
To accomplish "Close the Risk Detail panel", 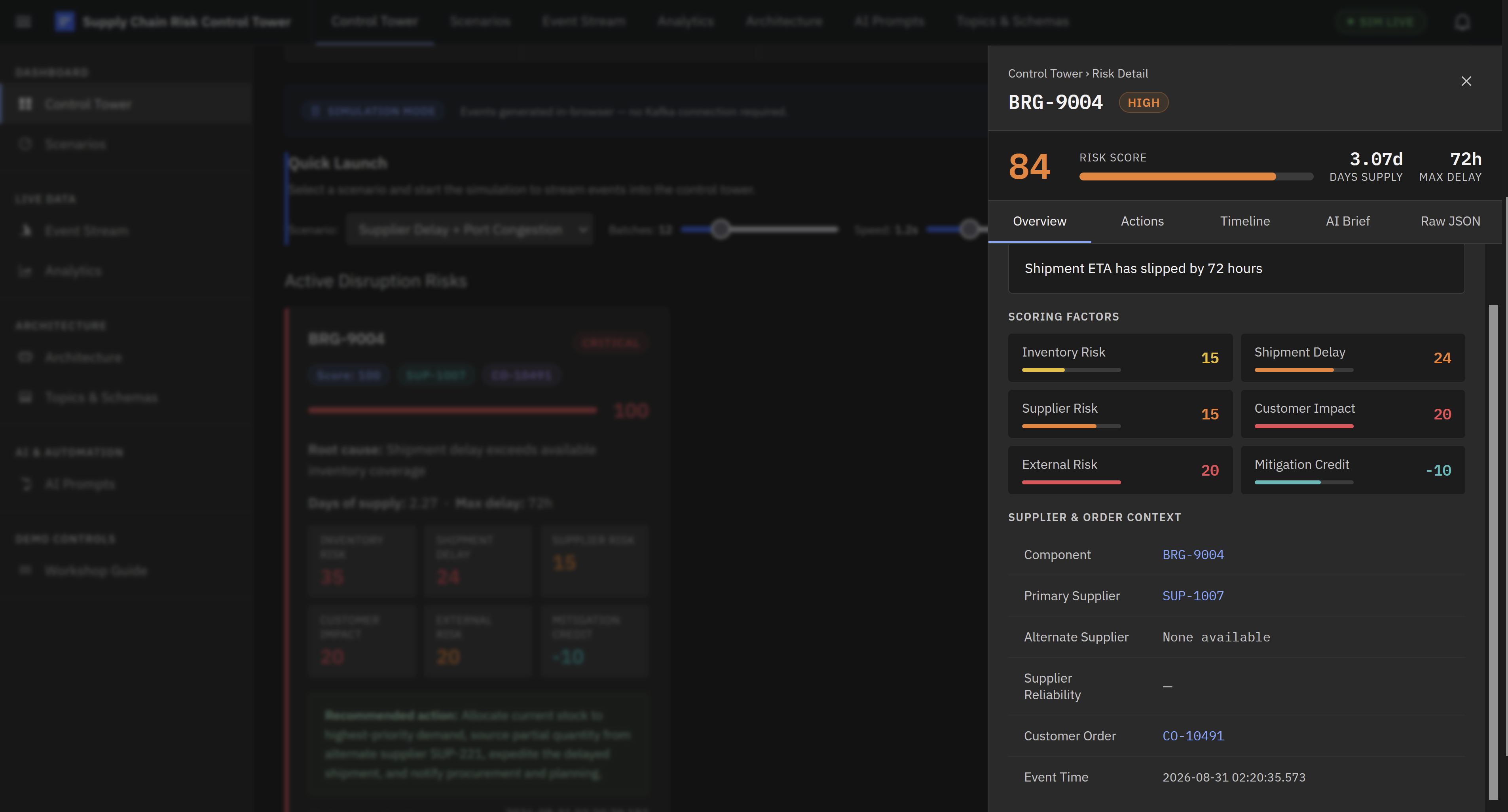I will click(1466, 82).
